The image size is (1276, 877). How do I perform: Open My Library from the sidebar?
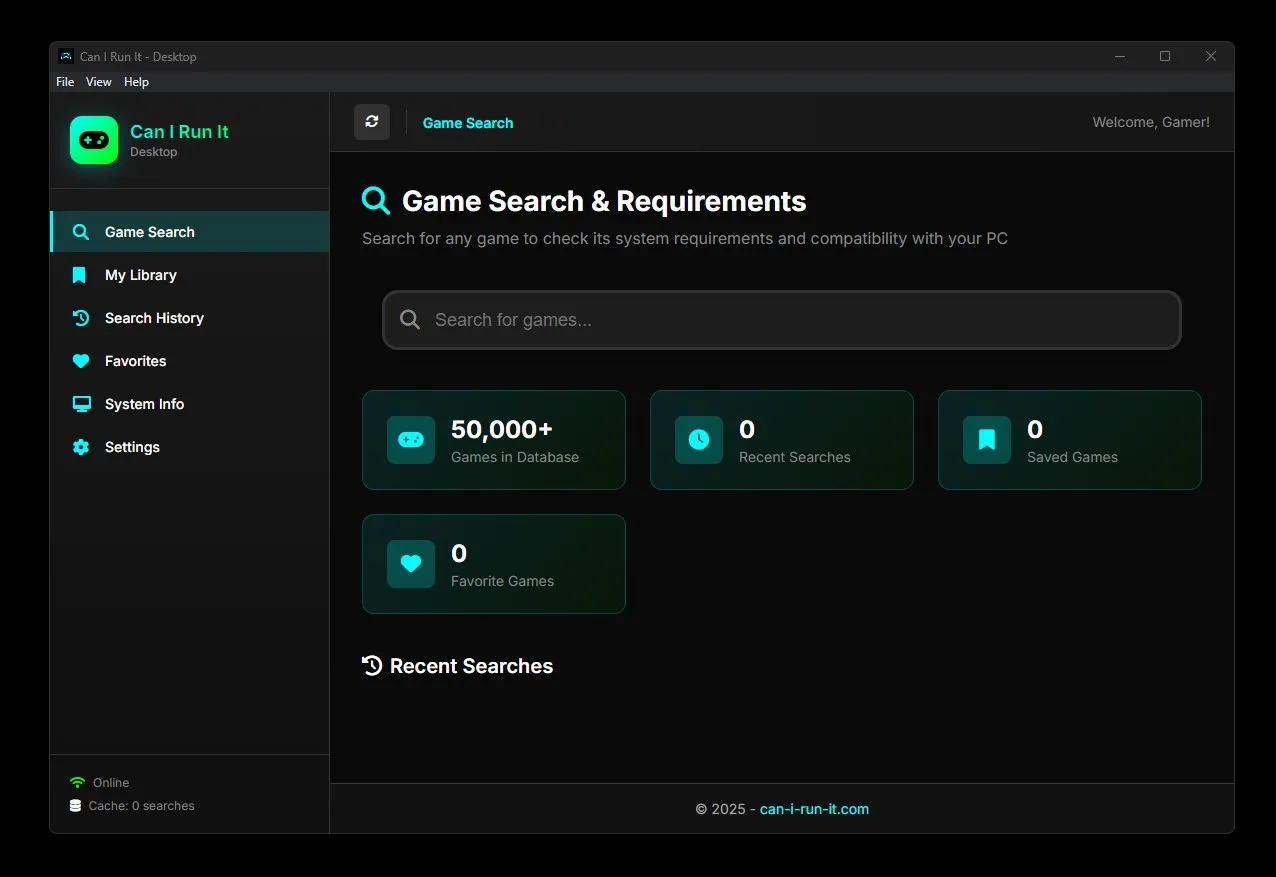(x=141, y=275)
